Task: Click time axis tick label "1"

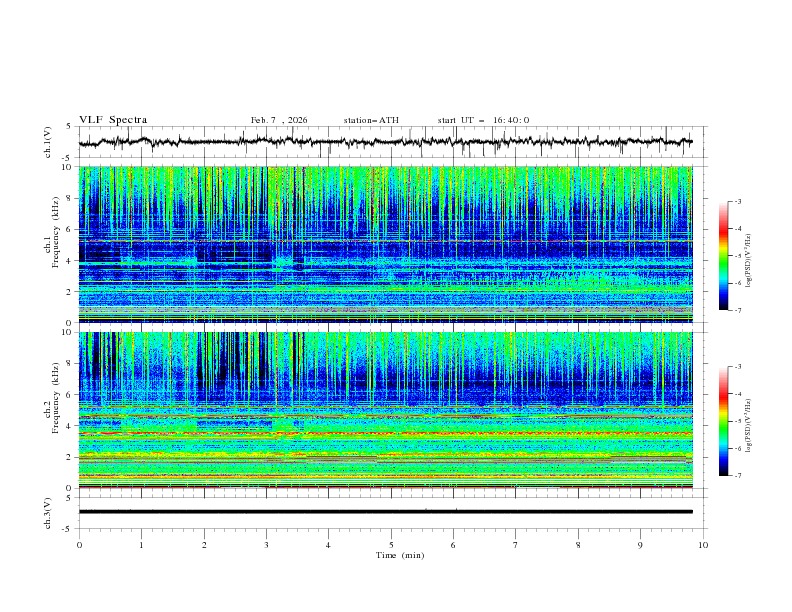Action: [141, 545]
